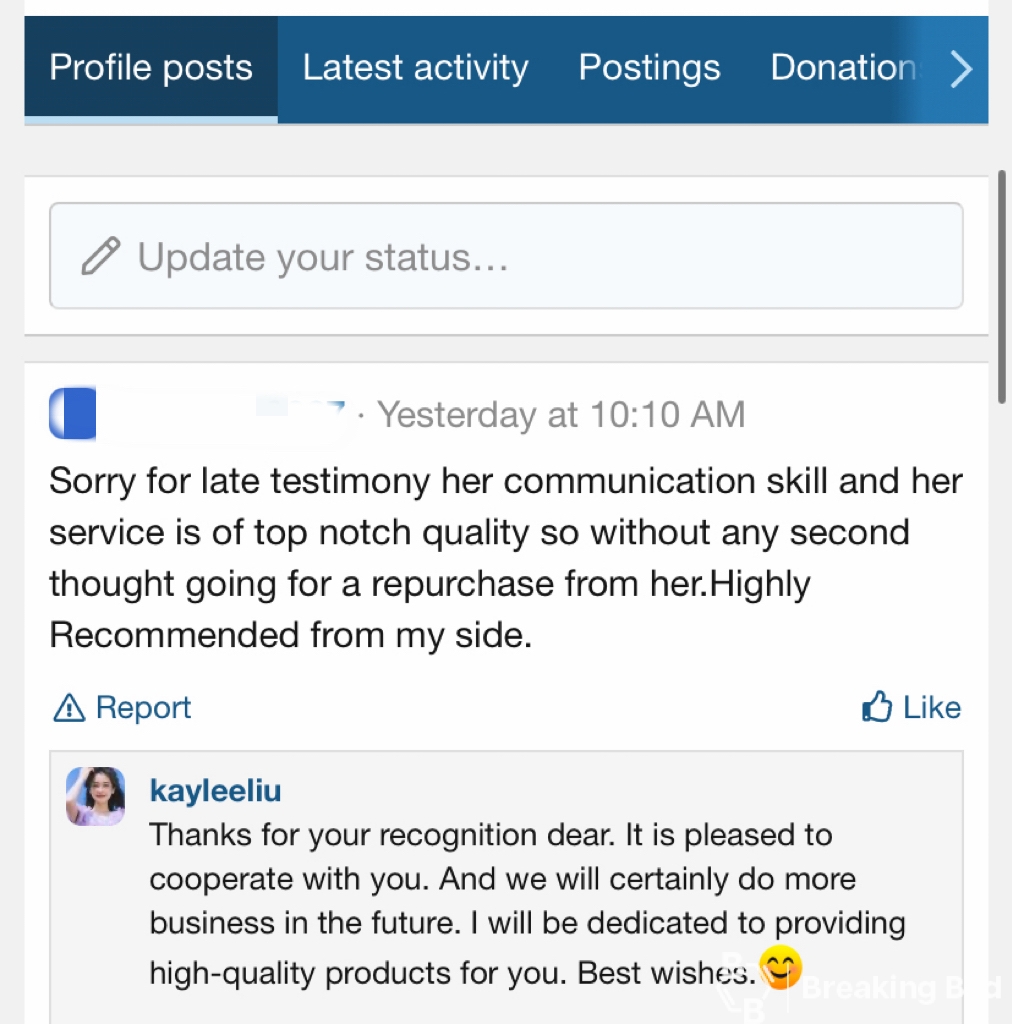
Task: Click the Breaking Bad watermark logo
Action: [x=860, y=988]
